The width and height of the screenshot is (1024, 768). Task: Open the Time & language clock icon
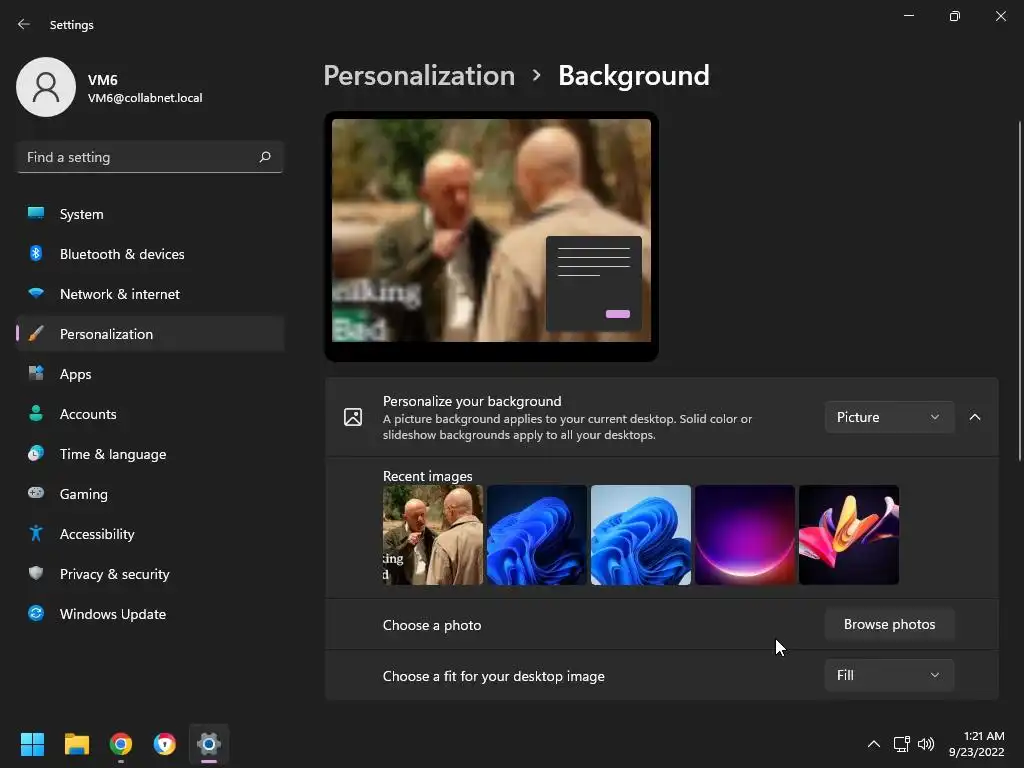tap(36, 453)
